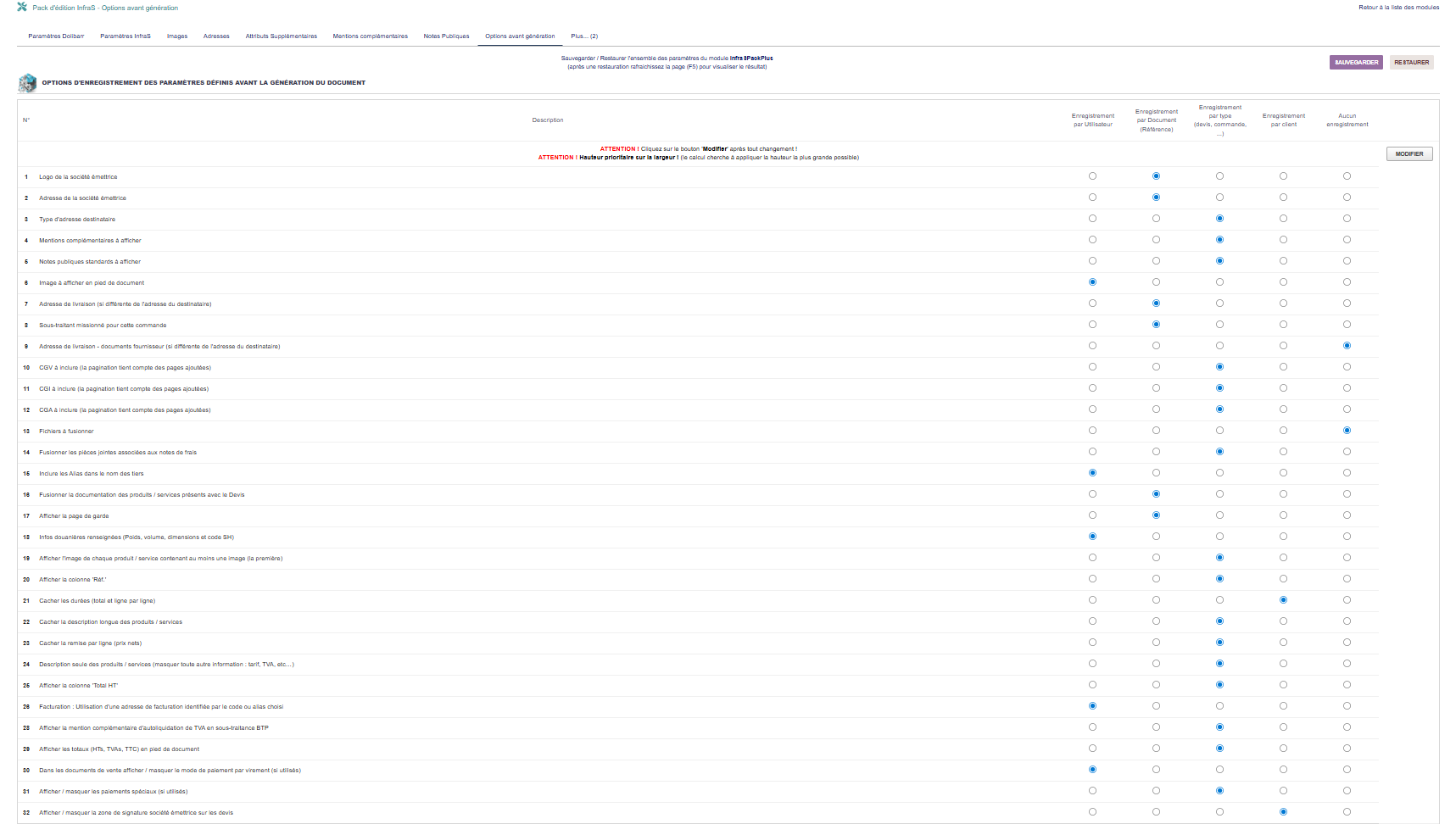Viewport: 1456px width, 824px height.
Task: Click the Modifier button
Action: (1409, 154)
